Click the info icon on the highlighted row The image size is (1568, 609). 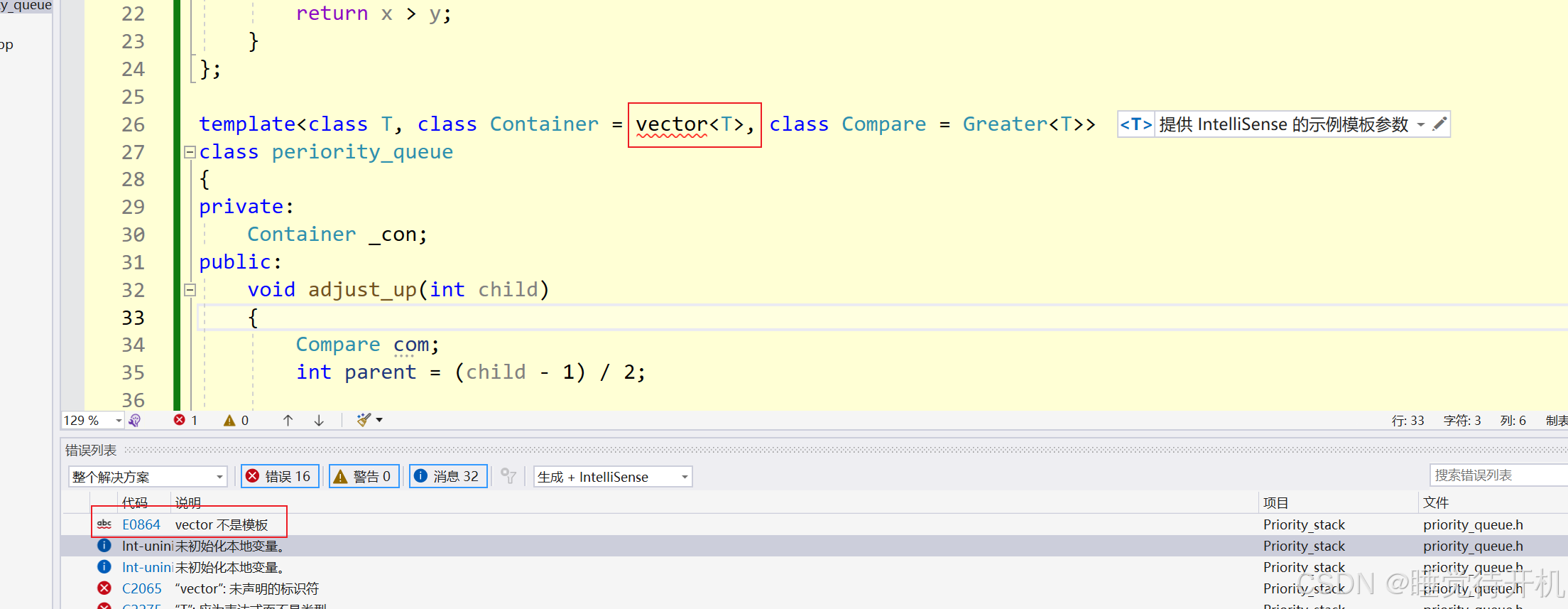(104, 546)
